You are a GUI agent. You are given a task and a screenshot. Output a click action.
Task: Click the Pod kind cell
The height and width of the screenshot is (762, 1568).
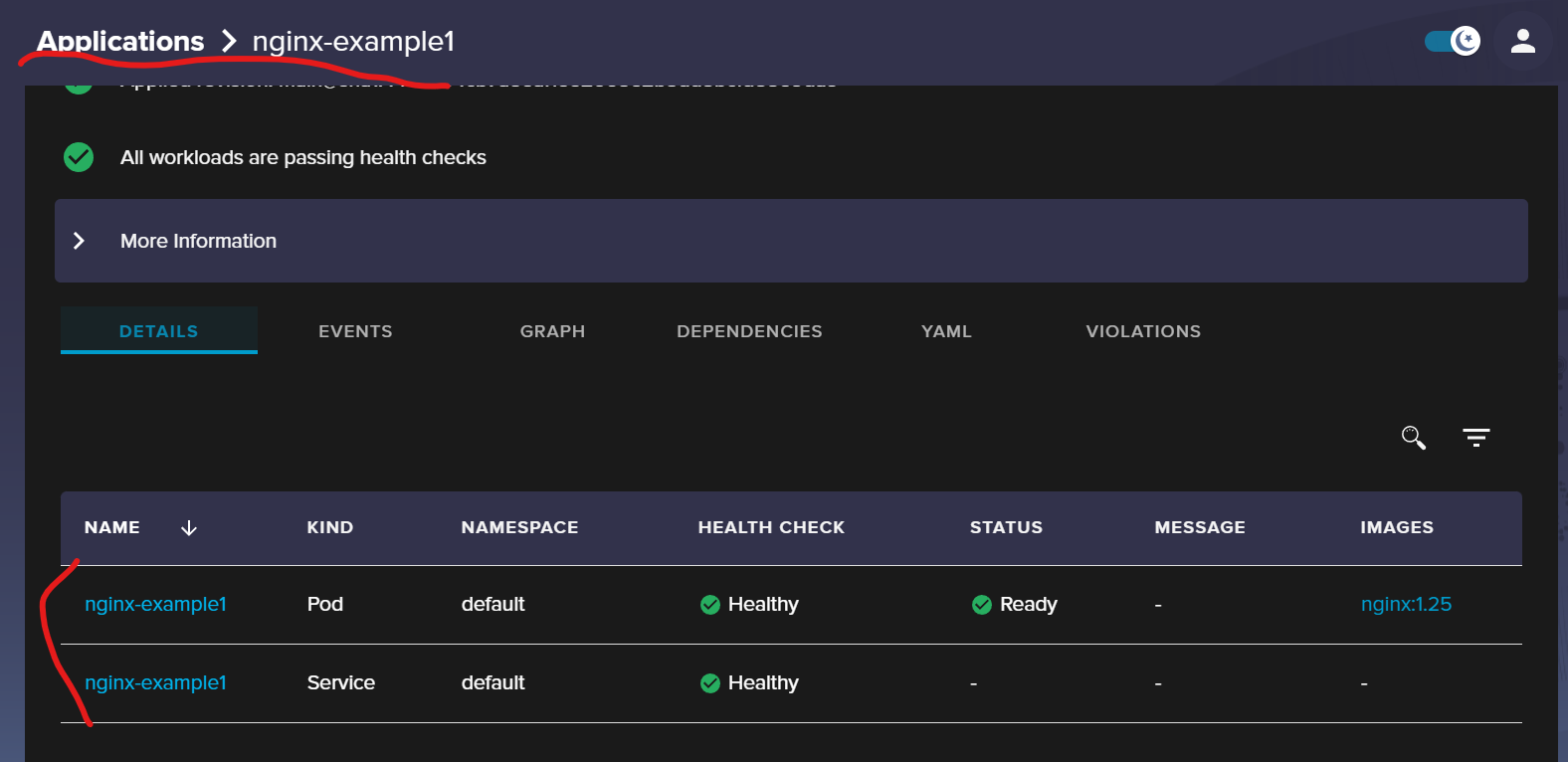[325, 604]
